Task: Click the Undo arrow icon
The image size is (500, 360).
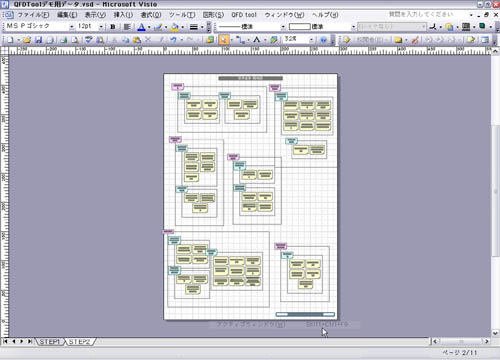Action: [x=173, y=40]
